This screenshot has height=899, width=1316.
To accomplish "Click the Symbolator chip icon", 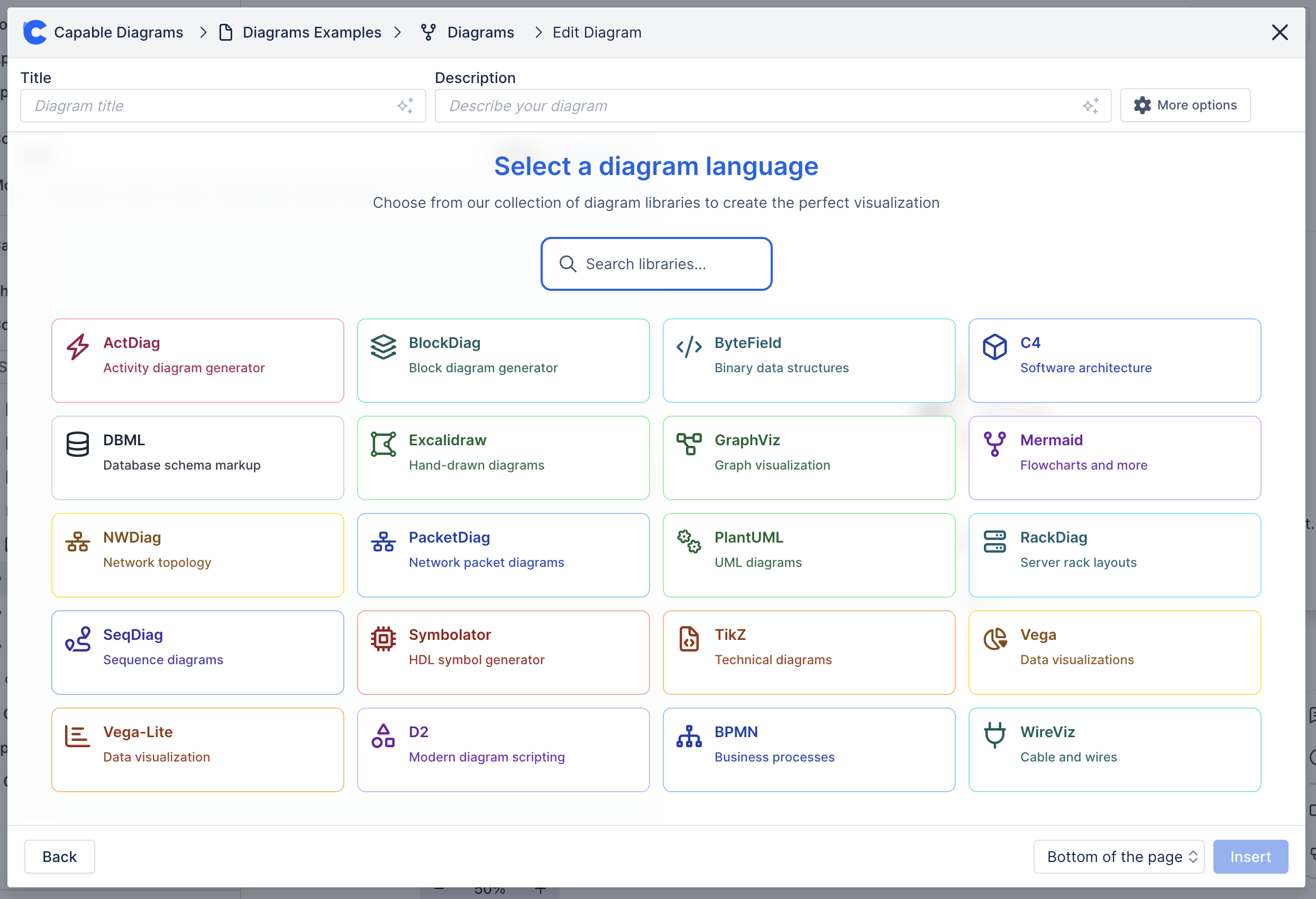I will click(x=383, y=639).
